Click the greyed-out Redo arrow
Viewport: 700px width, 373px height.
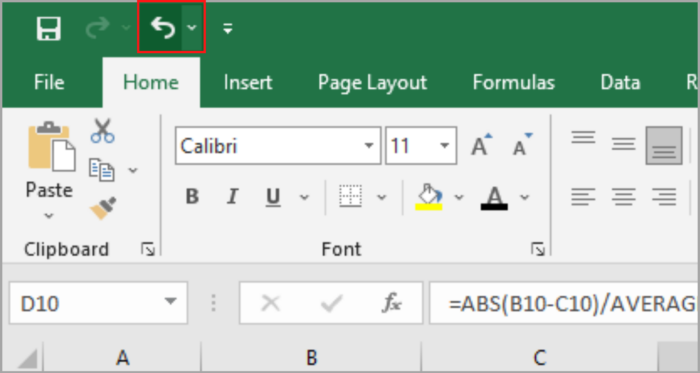coord(97,28)
